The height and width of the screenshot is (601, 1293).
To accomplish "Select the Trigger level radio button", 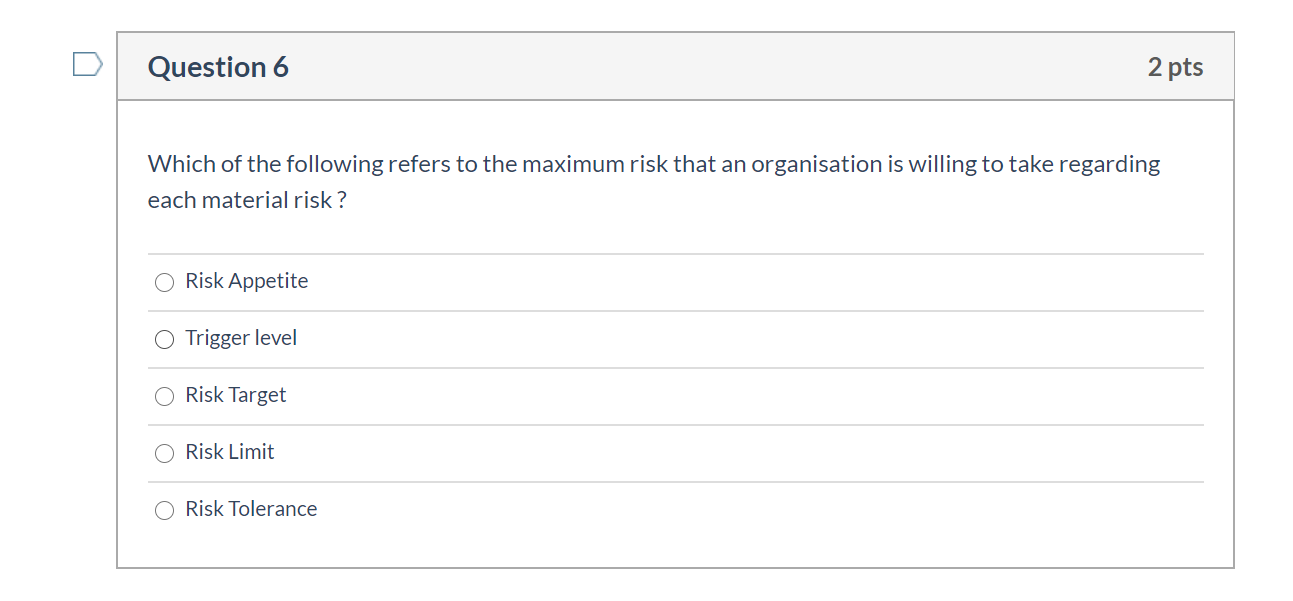I will [x=164, y=339].
